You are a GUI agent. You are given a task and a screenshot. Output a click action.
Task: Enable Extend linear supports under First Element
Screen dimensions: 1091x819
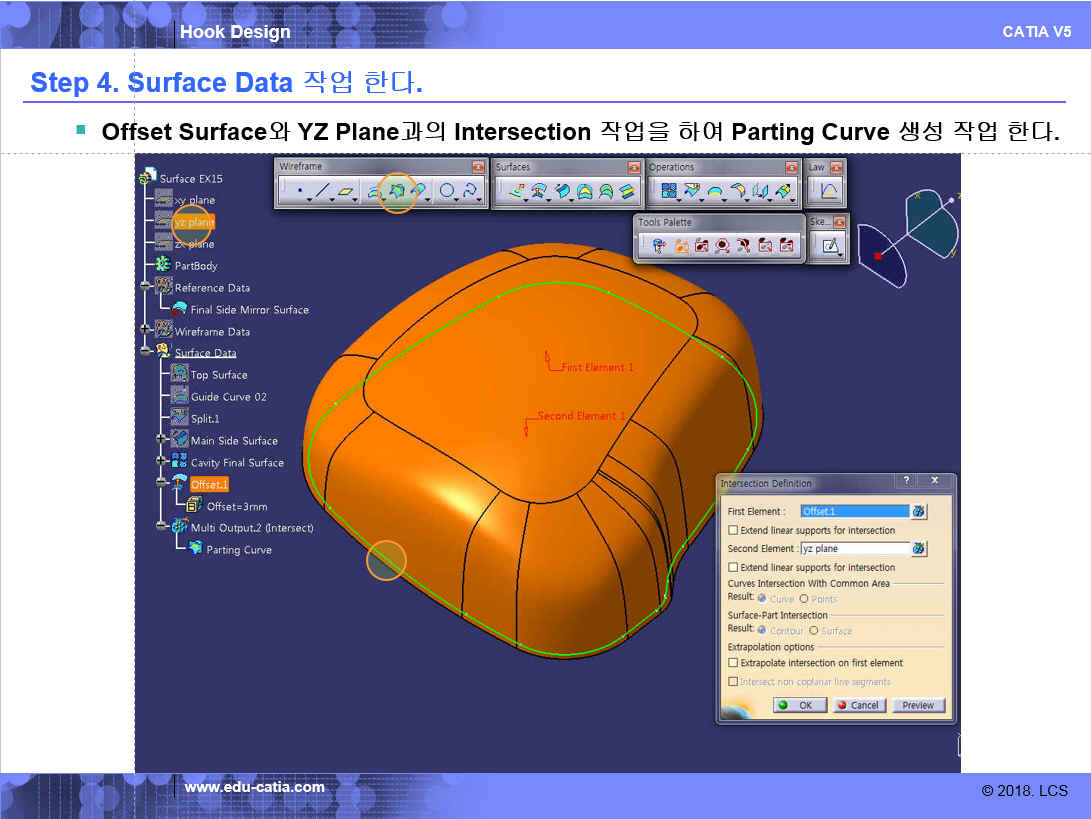(x=734, y=531)
